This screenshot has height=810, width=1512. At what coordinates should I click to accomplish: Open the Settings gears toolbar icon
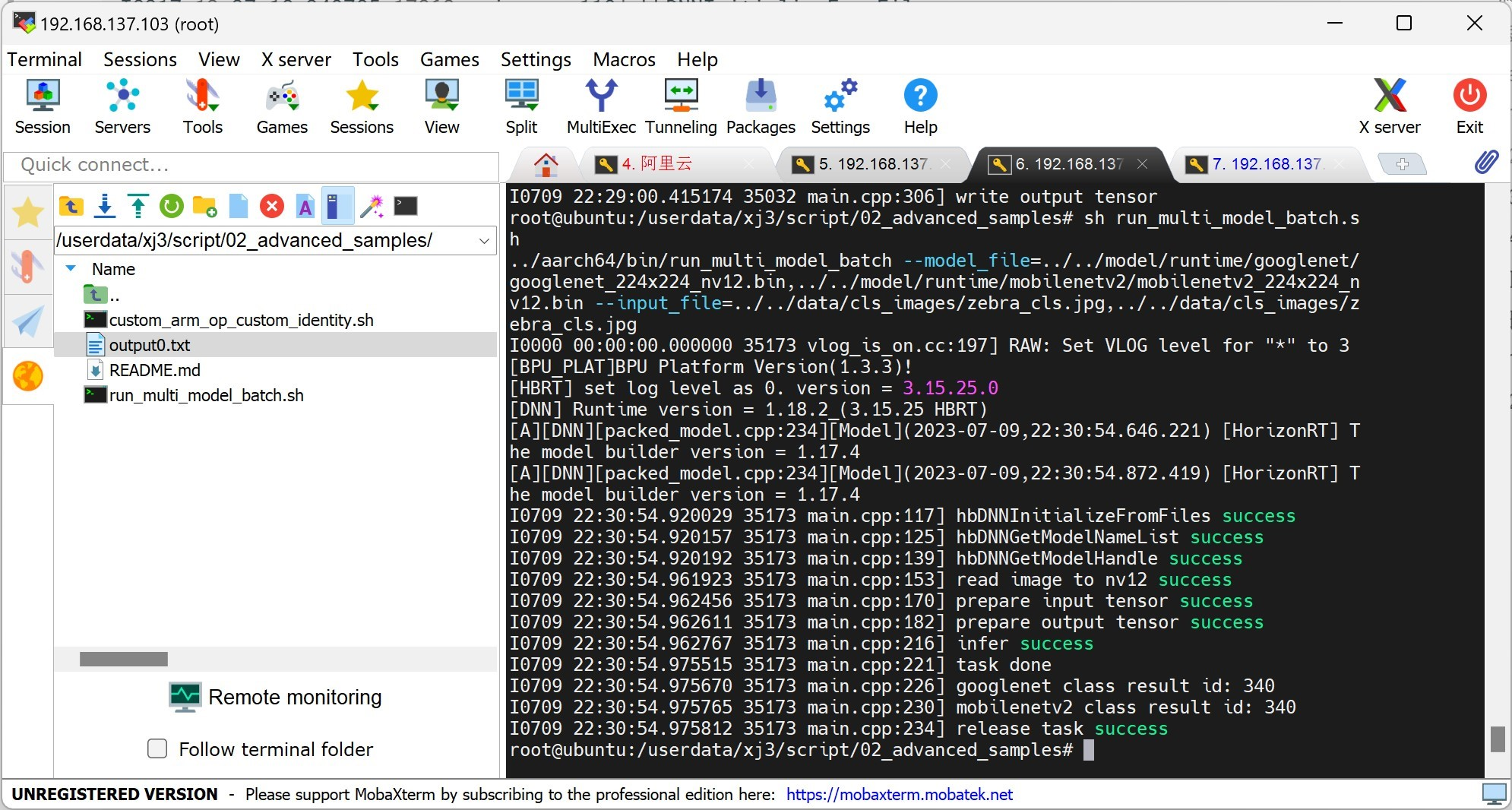[840, 106]
